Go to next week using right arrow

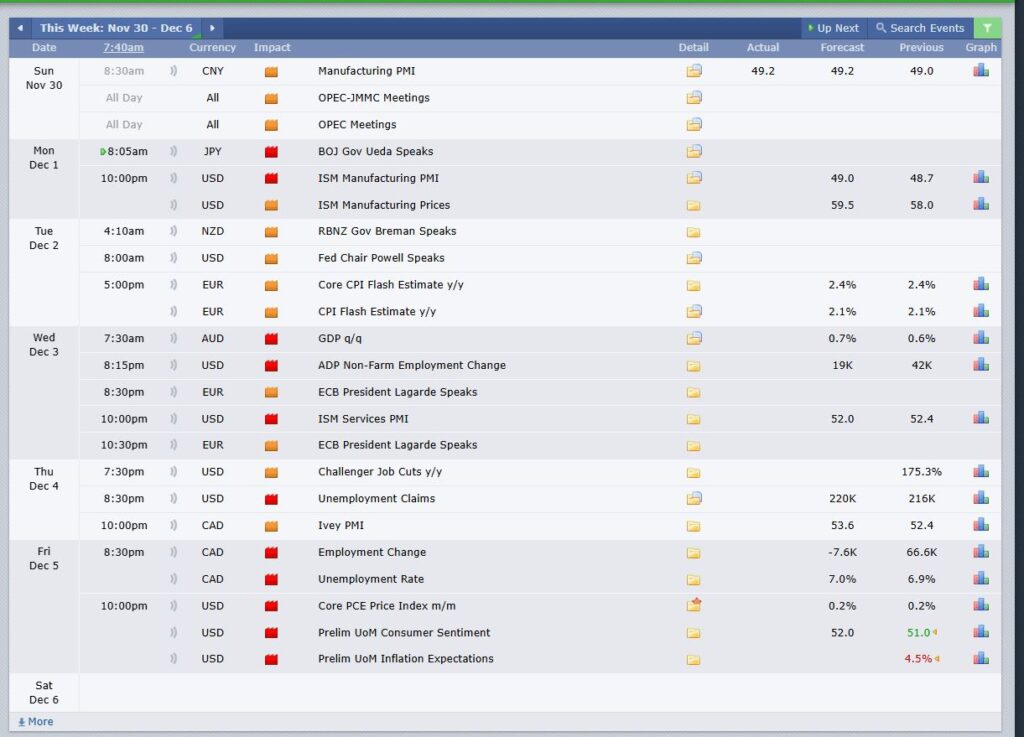click(x=211, y=28)
